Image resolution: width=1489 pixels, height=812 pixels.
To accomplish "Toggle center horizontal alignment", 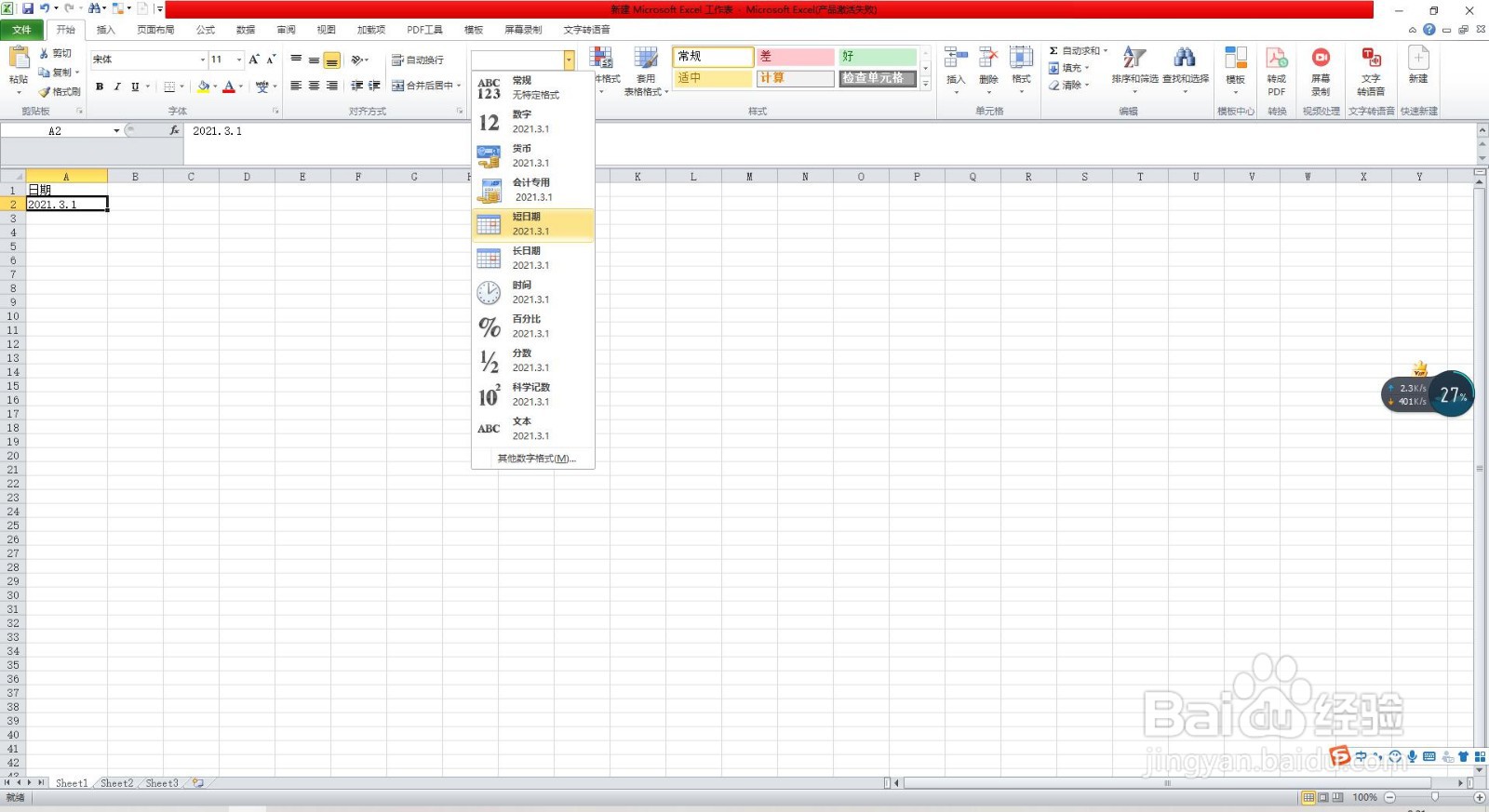I will point(314,86).
